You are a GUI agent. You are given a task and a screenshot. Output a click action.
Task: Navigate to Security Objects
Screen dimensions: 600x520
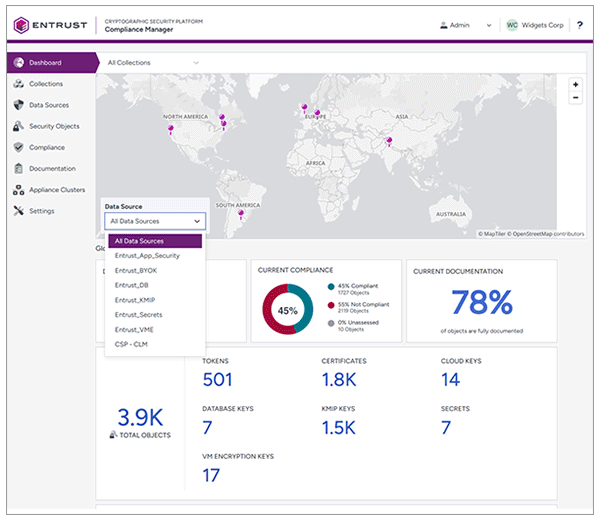(x=54, y=126)
